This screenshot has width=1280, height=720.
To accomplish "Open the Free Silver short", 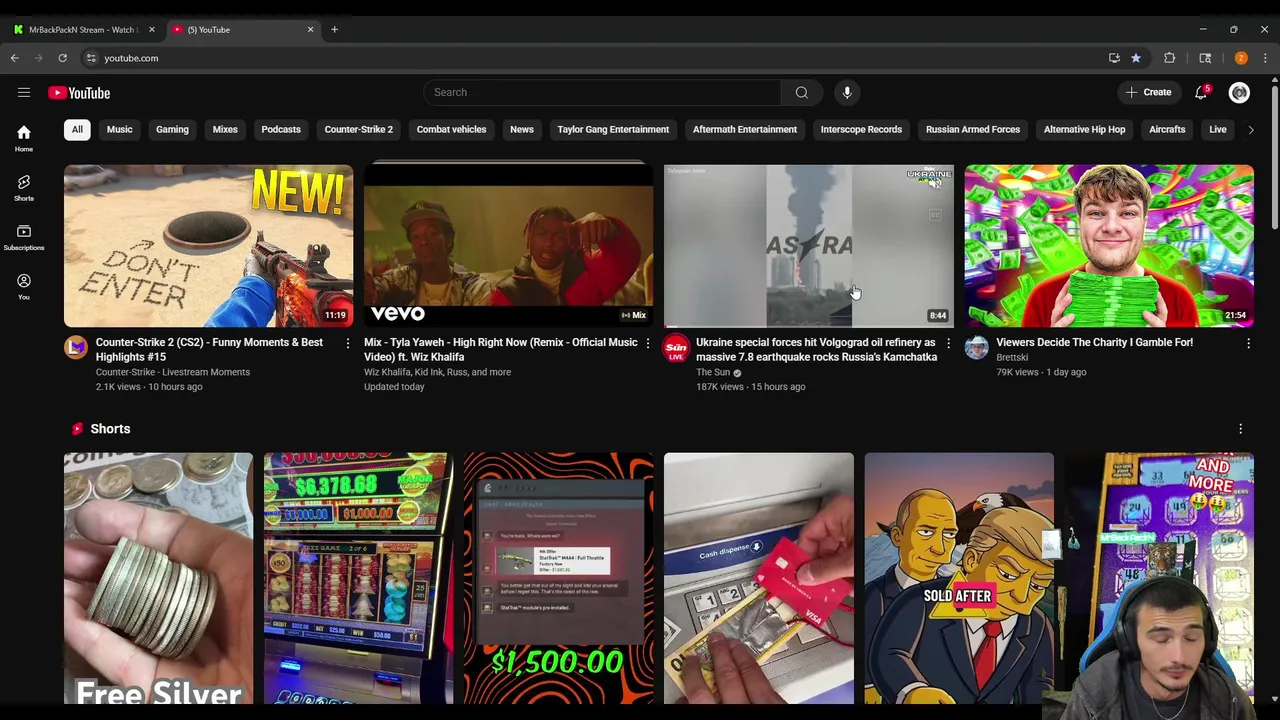I will click(x=158, y=578).
